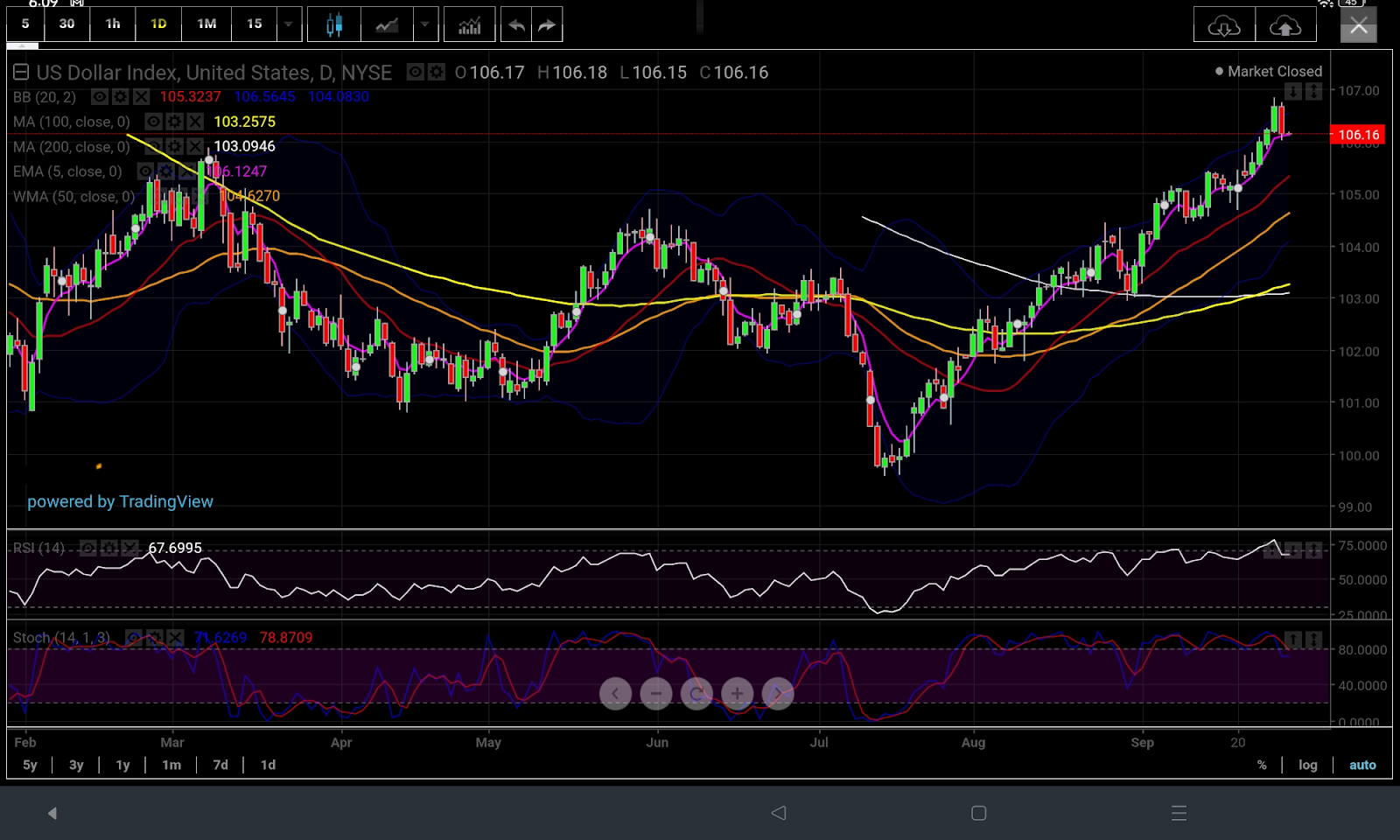Open MA (200, close, 0) settings gear
Viewport: 1400px width, 840px height.
[x=174, y=146]
